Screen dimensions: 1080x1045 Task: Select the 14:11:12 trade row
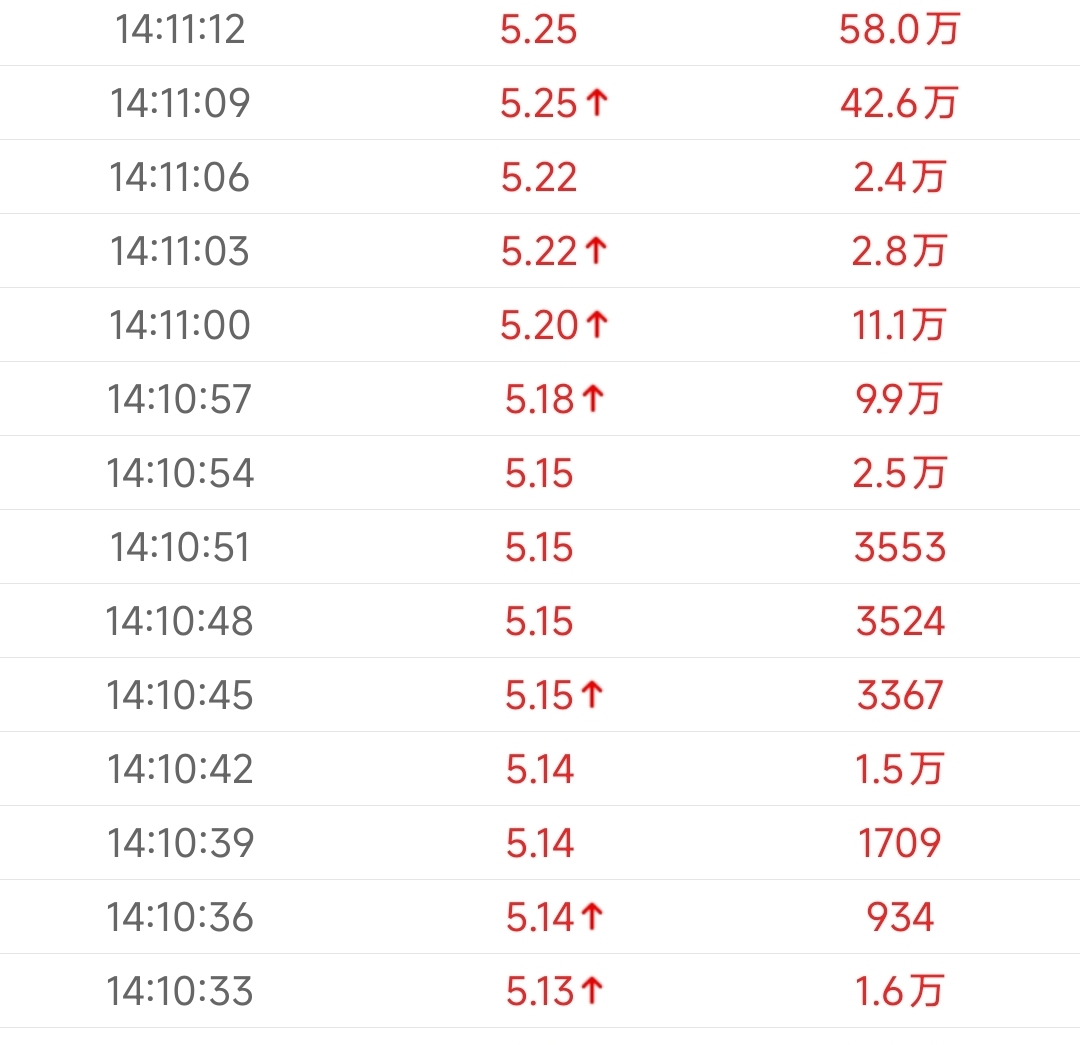pos(540,30)
